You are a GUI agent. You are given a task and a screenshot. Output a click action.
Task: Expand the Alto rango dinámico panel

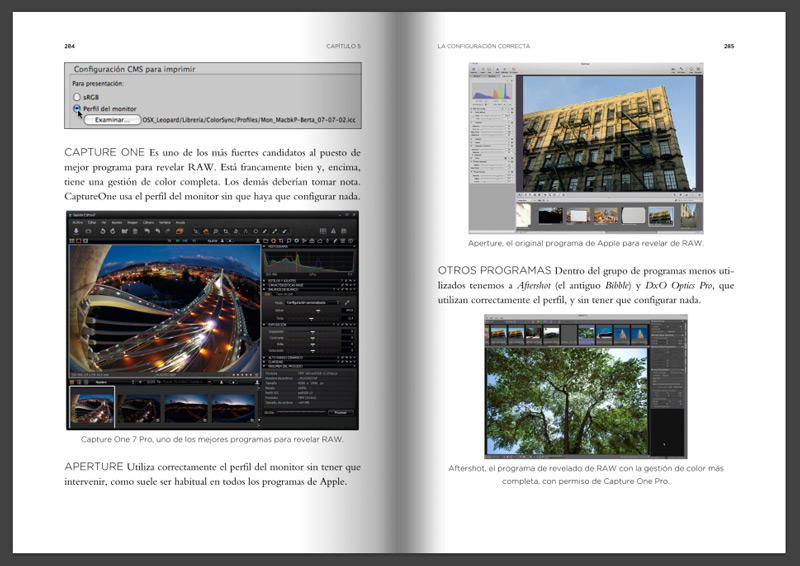(x=264, y=357)
